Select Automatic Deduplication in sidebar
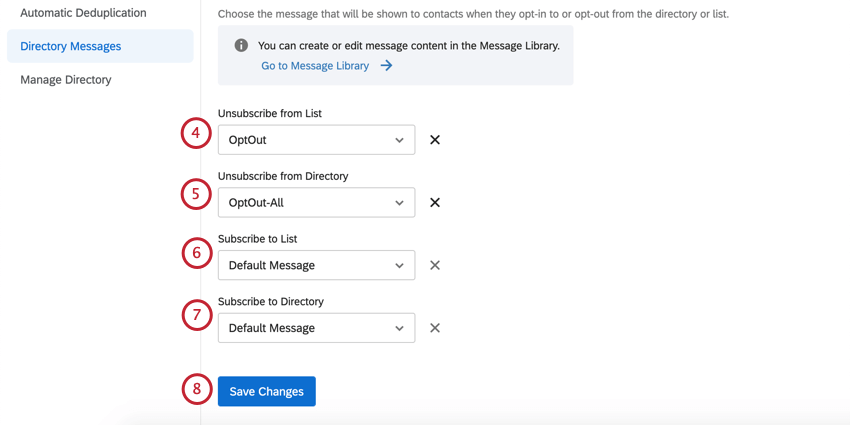 point(83,13)
